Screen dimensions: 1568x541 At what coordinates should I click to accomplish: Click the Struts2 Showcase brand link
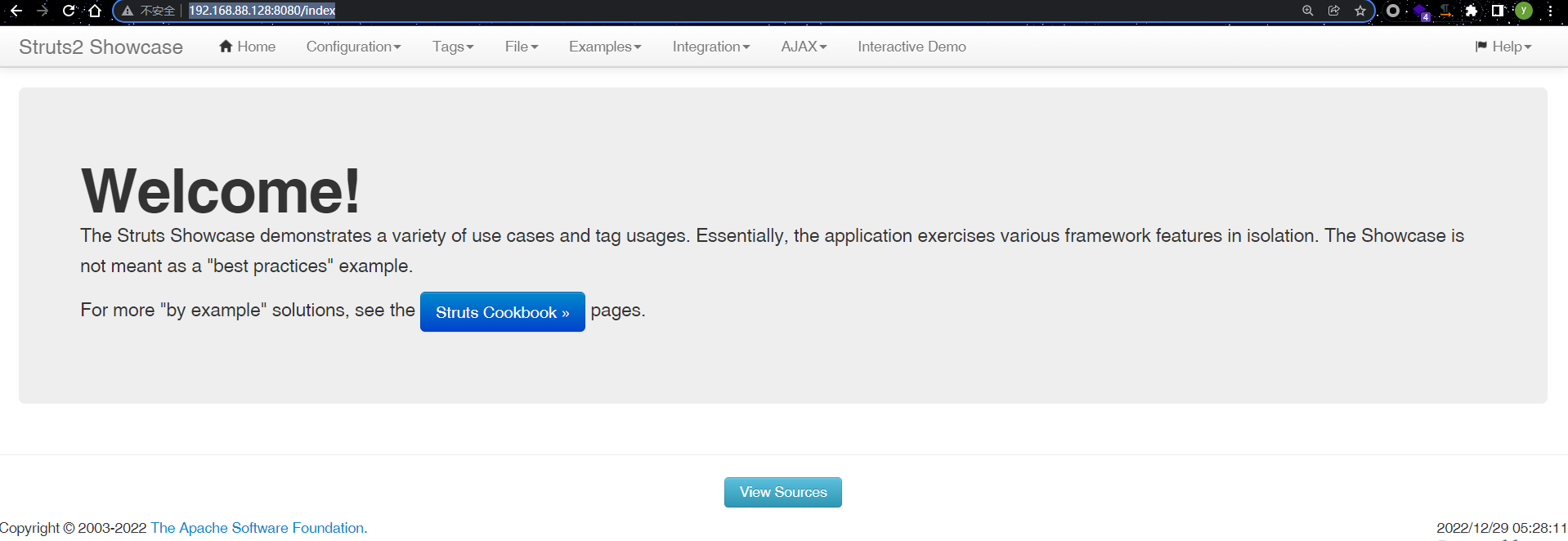101,47
